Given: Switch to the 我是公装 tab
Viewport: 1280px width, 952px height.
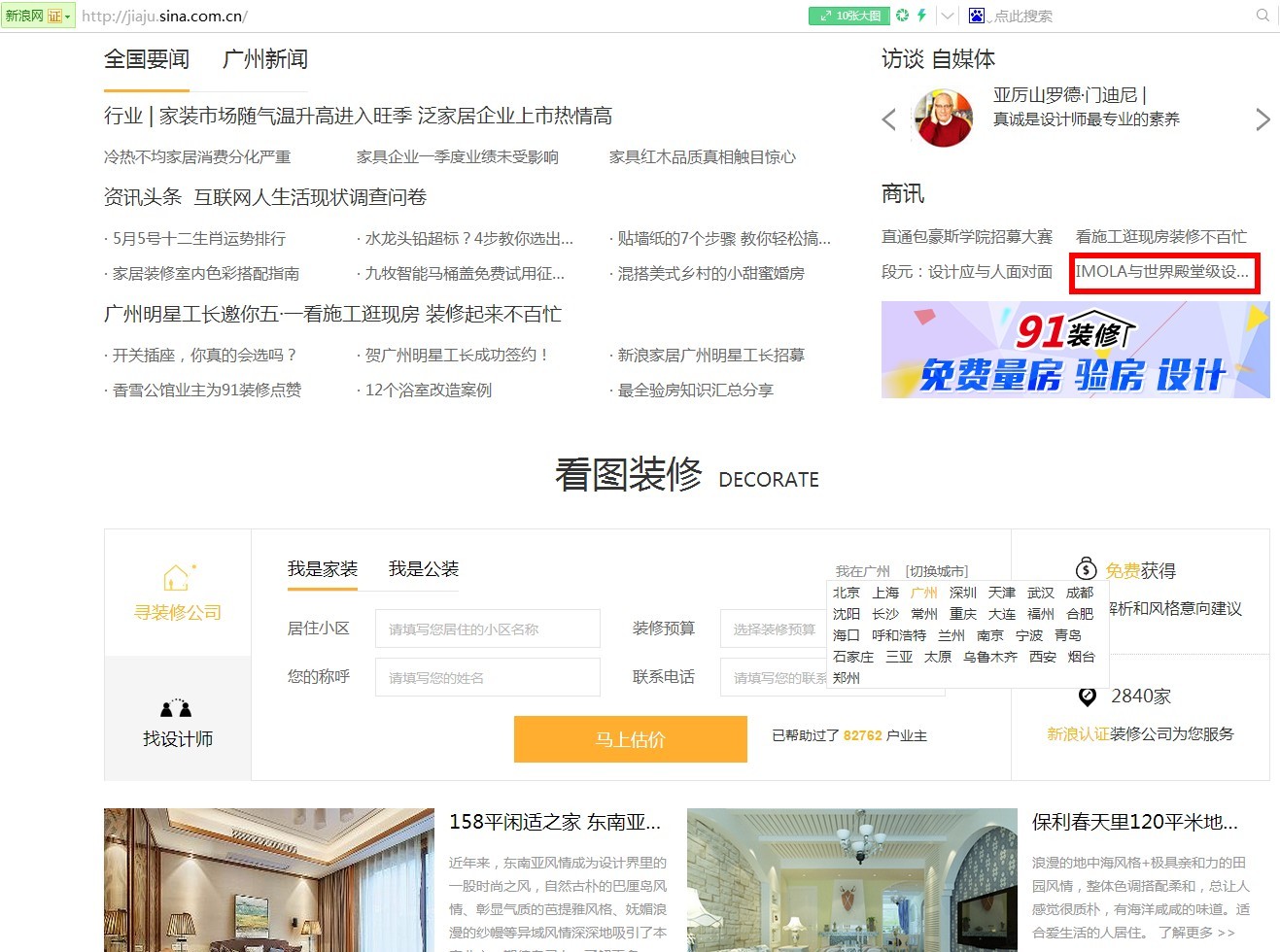Looking at the screenshot, I should coord(423,569).
